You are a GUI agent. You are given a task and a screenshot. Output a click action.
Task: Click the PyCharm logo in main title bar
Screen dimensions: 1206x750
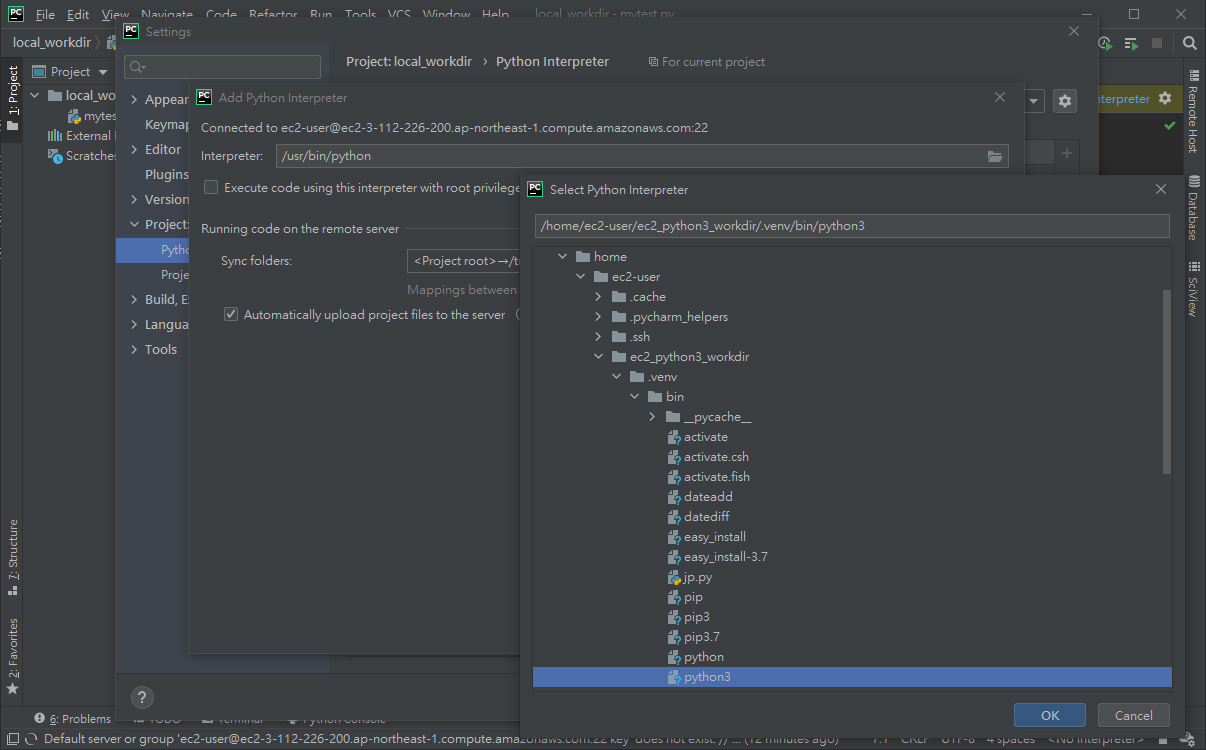pyautogui.click(x=15, y=14)
